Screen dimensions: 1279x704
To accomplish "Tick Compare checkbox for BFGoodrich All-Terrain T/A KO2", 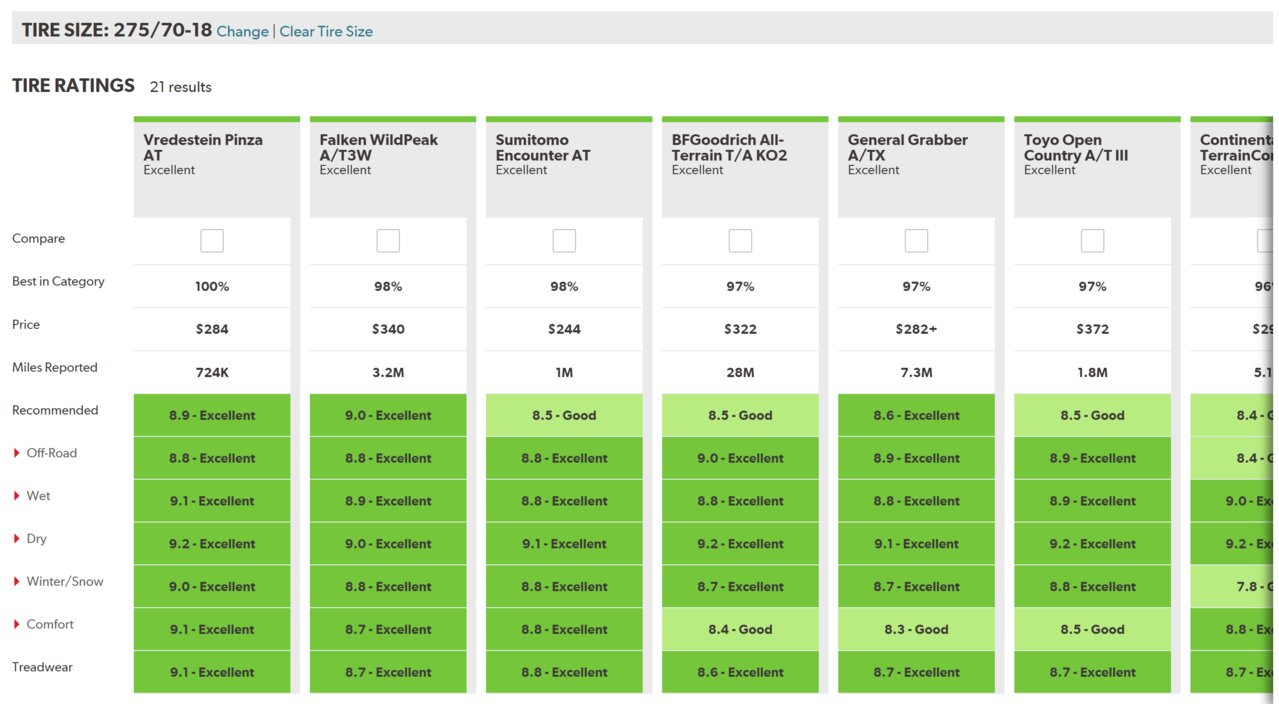I will [740, 241].
